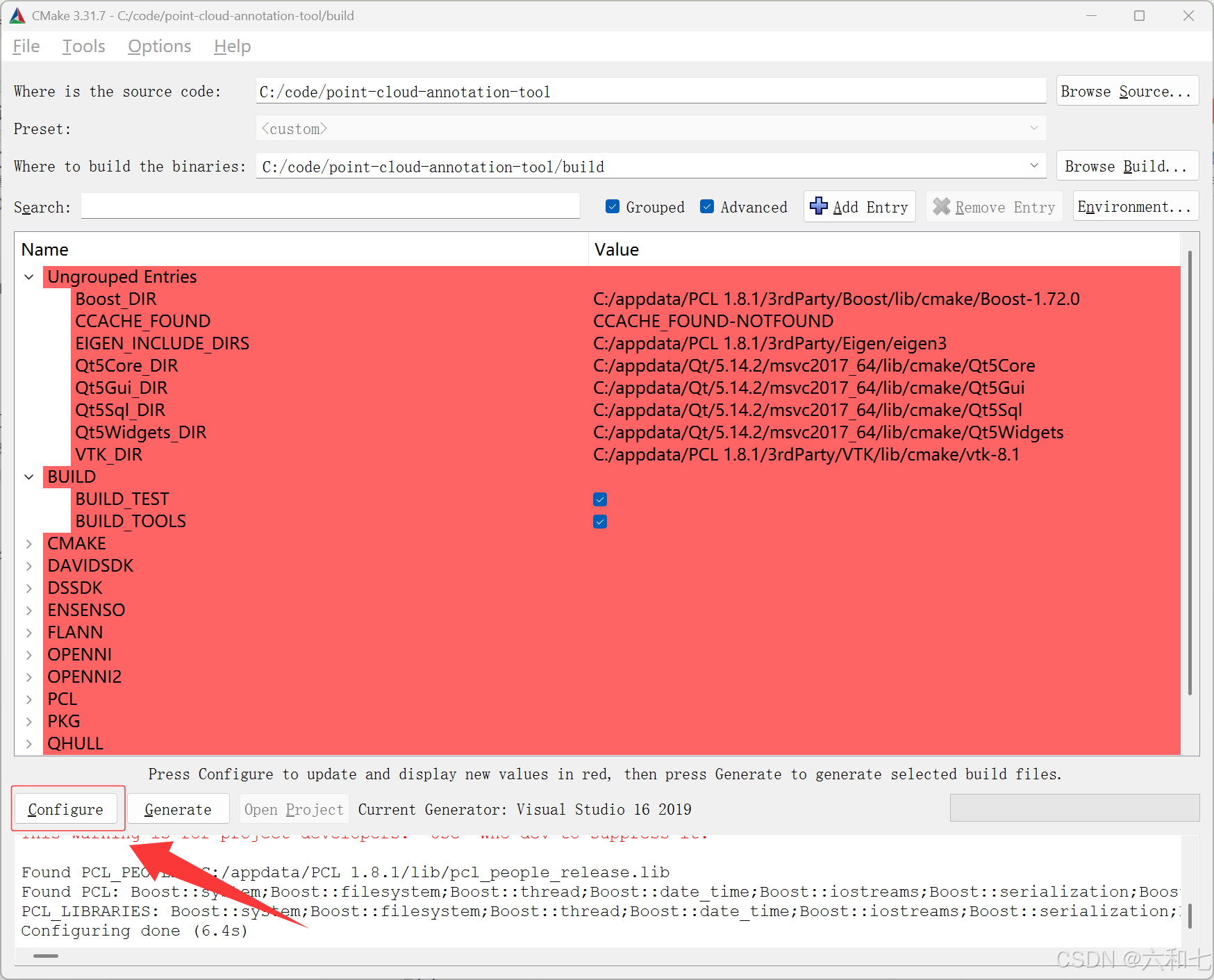Select the BUILD_TOOLS entry name
This screenshot has height=980, width=1214.
coord(131,522)
